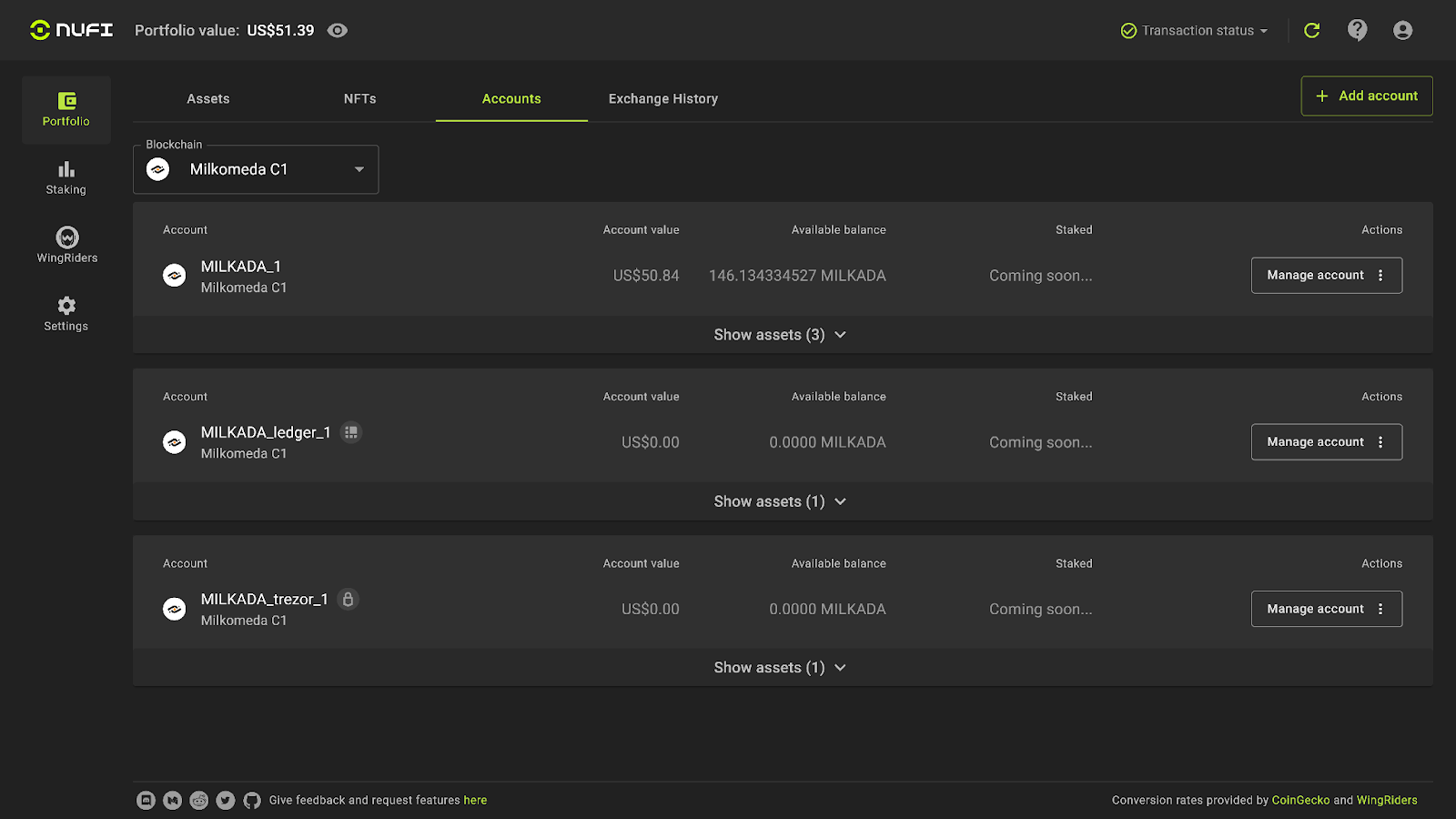1456x819 pixels.
Task: Click the Portfolio value US$51.39 text
Action: point(225,30)
